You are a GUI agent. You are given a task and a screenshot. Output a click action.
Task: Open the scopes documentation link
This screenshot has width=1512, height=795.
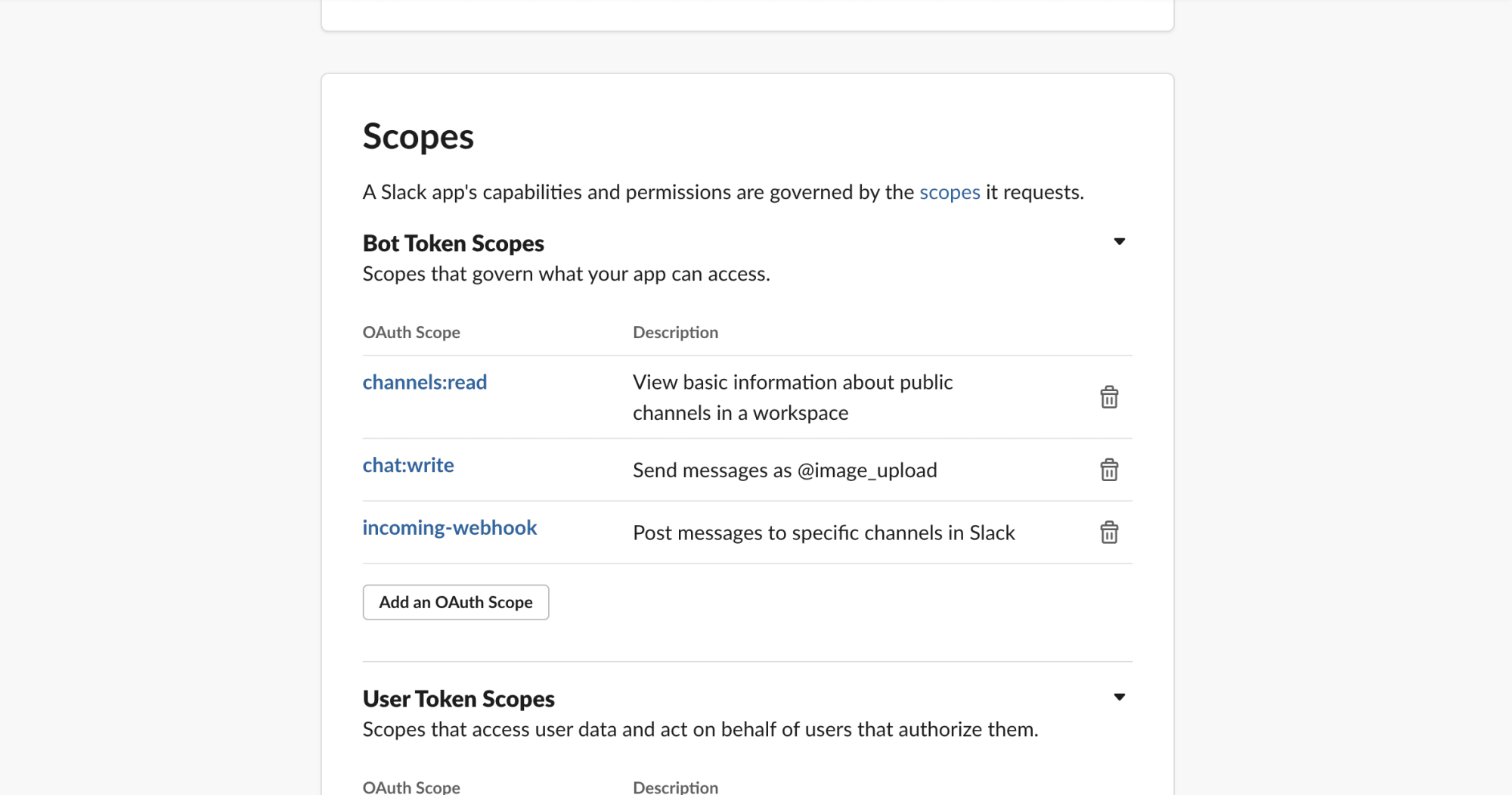(950, 192)
